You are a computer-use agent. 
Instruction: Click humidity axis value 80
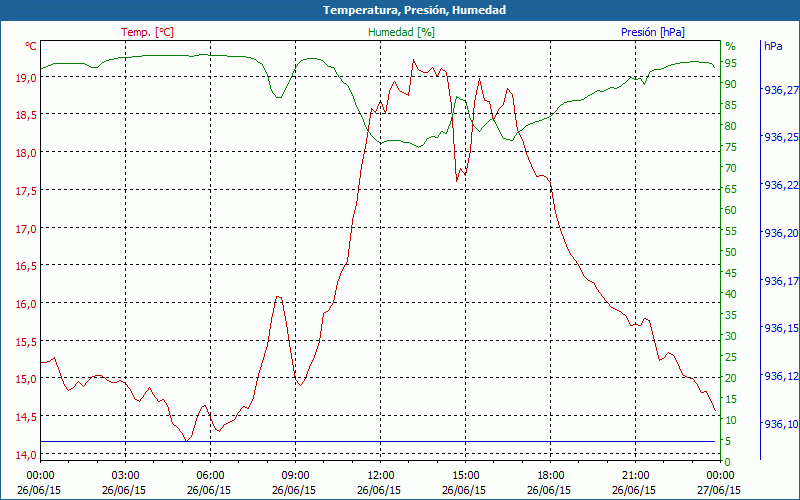(x=731, y=126)
